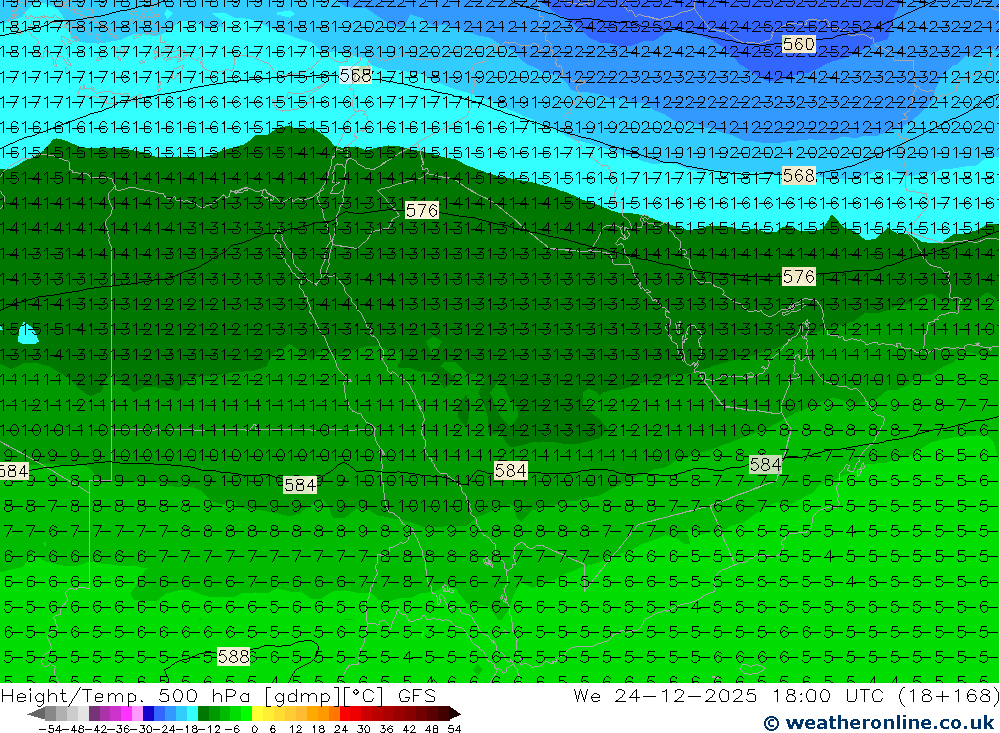Pick the cyan swatch above -18 in legend
Screen dimensions: 1000x733
click(192, 714)
